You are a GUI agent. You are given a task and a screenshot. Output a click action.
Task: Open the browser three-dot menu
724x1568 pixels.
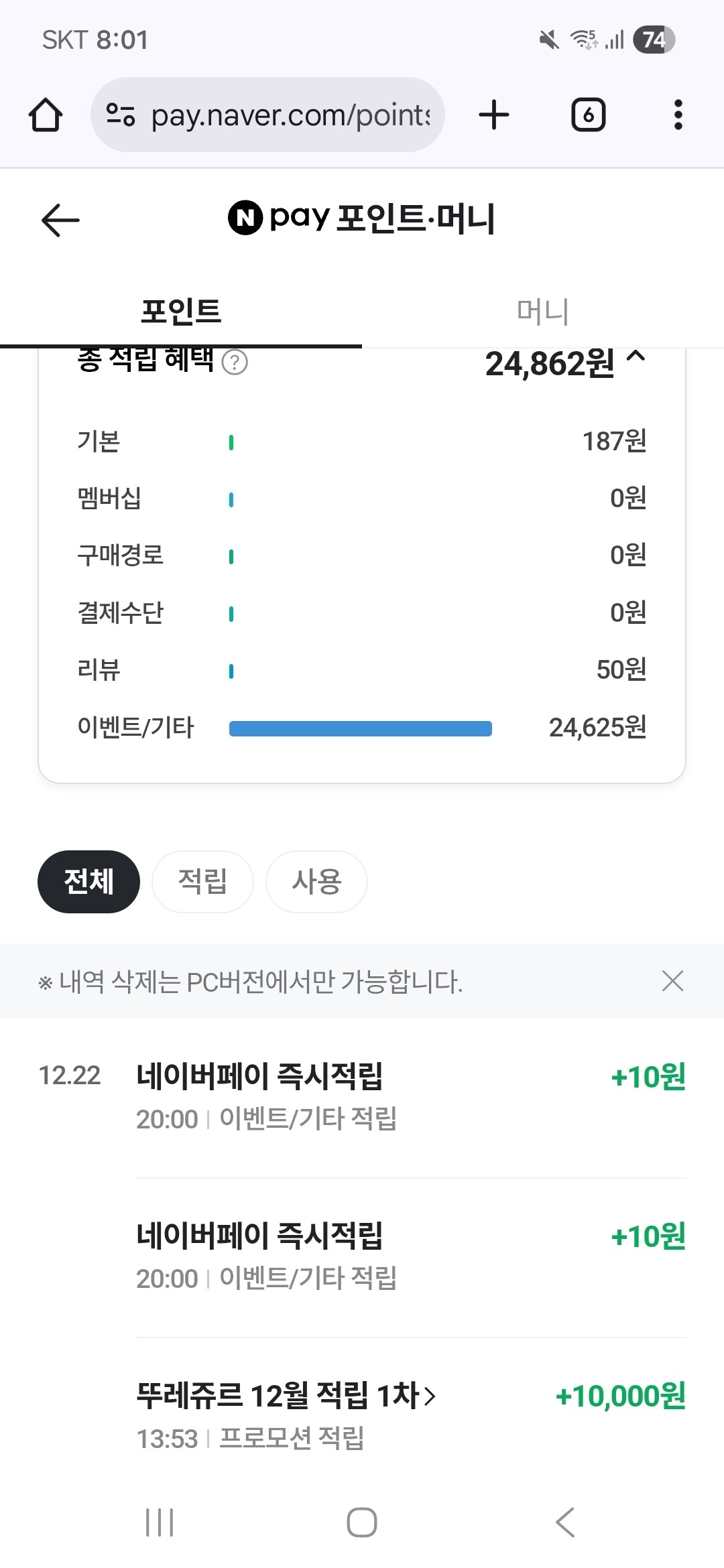pos(678,115)
